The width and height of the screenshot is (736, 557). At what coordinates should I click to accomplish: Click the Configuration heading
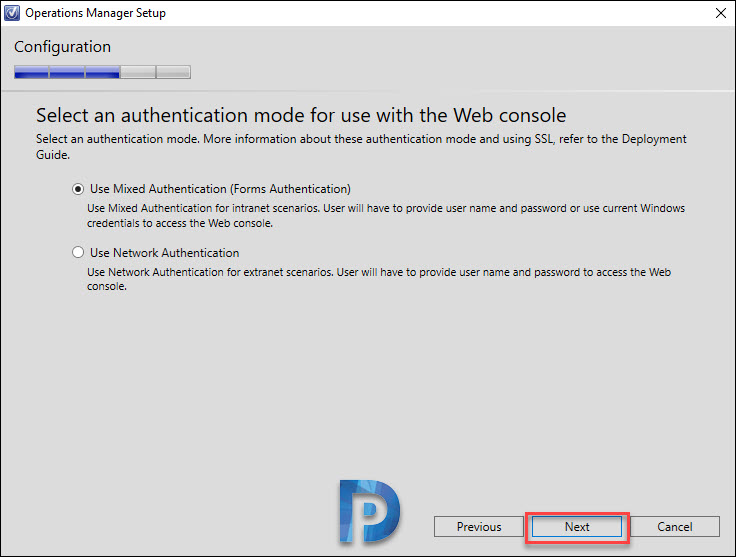62,47
